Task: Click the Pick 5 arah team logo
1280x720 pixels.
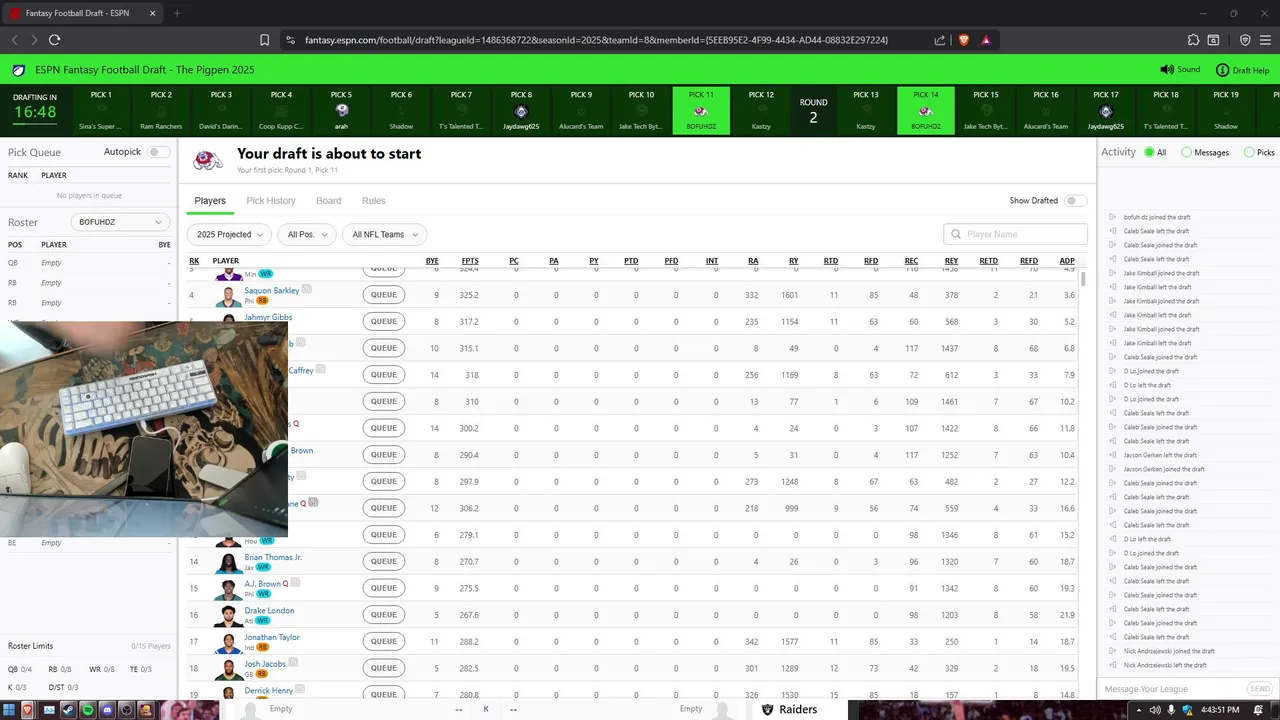Action: (342, 111)
